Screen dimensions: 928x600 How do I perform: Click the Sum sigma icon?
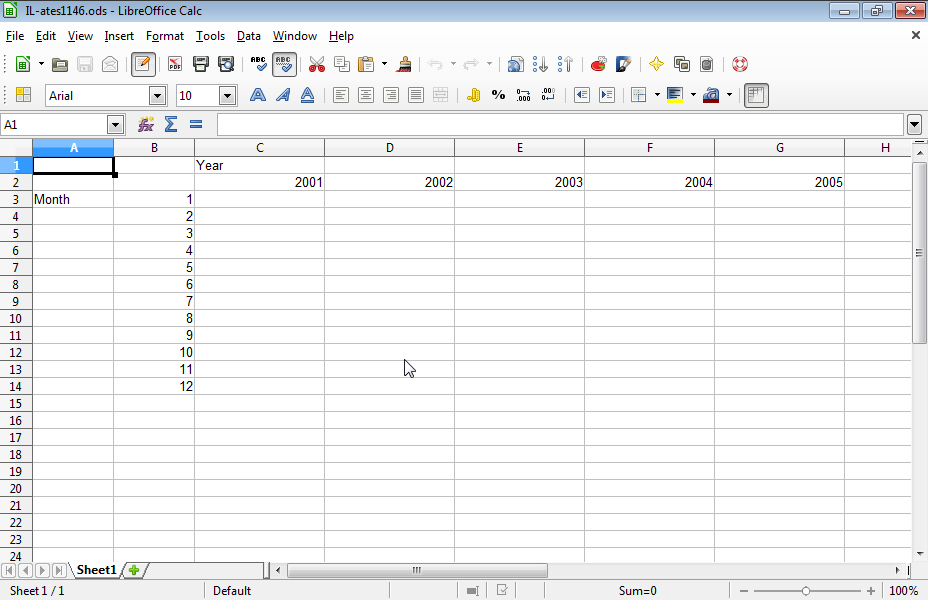point(171,124)
